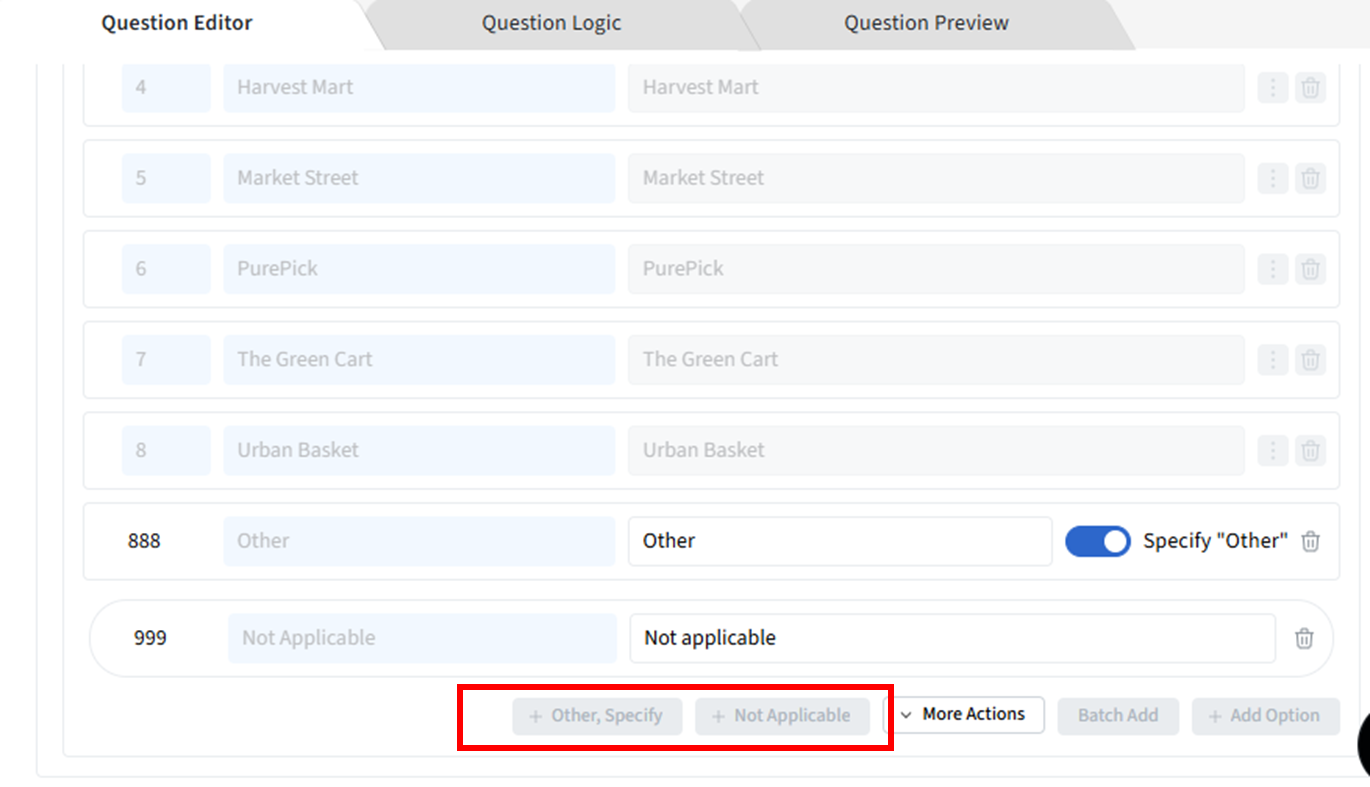Open three-dot menu for Harvest Mart row
This screenshot has height=787, width=1370.
(1272, 88)
